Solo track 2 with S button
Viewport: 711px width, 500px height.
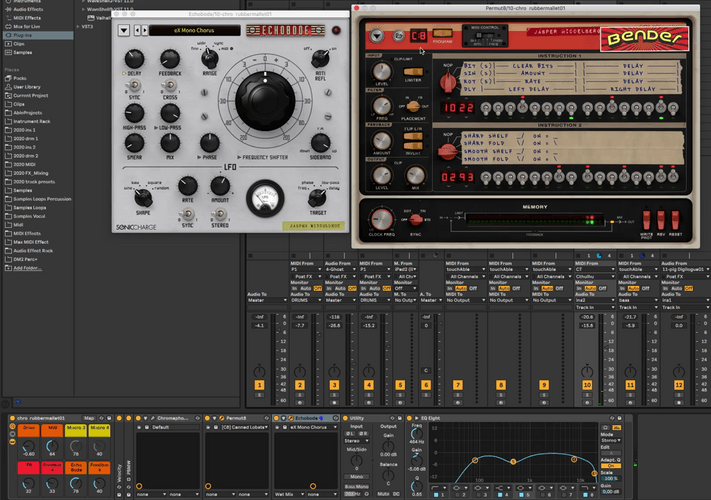click(x=300, y=395)
